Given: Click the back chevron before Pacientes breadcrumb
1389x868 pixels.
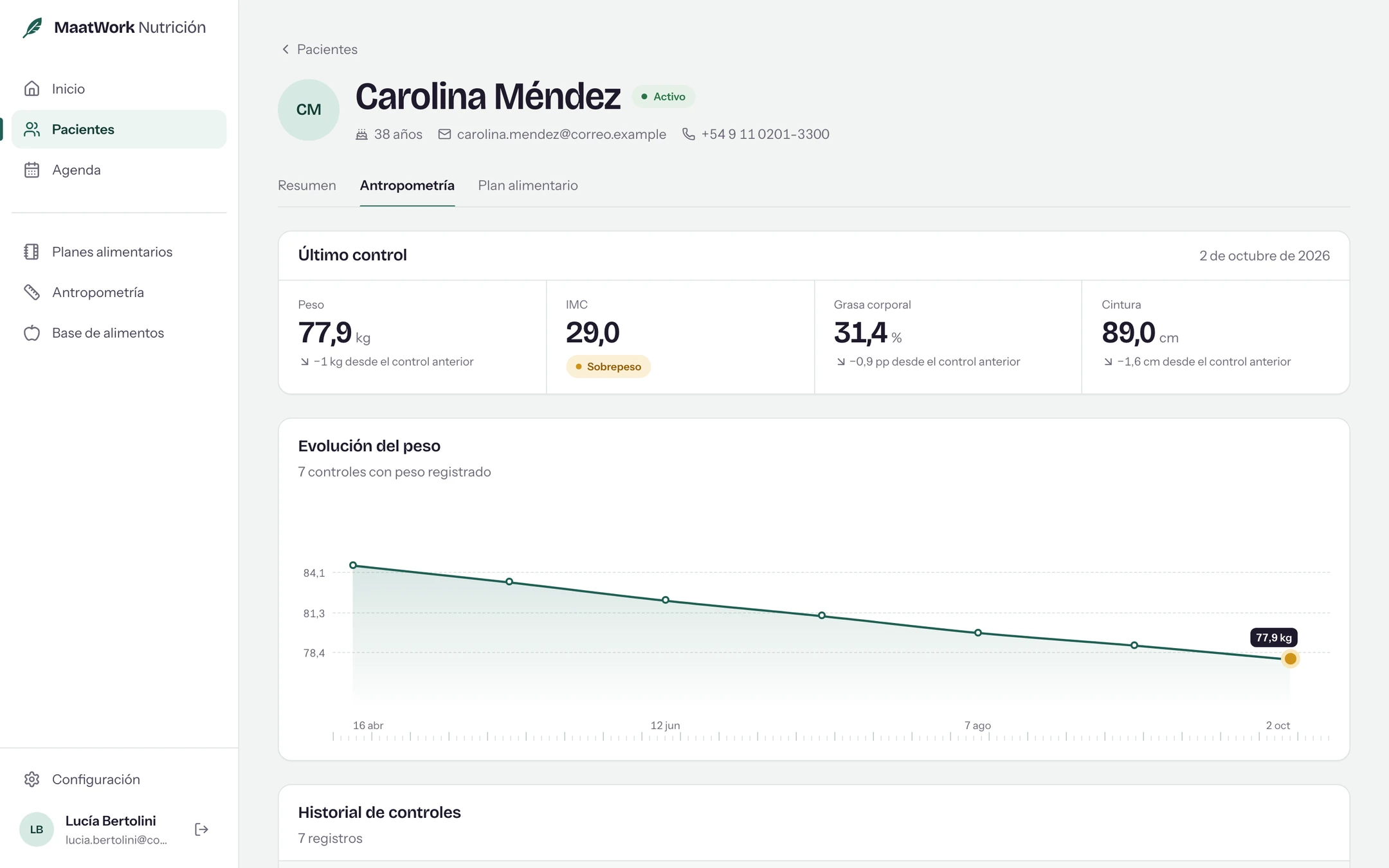Looking at the screenshot, I should (x=286, y=50).
